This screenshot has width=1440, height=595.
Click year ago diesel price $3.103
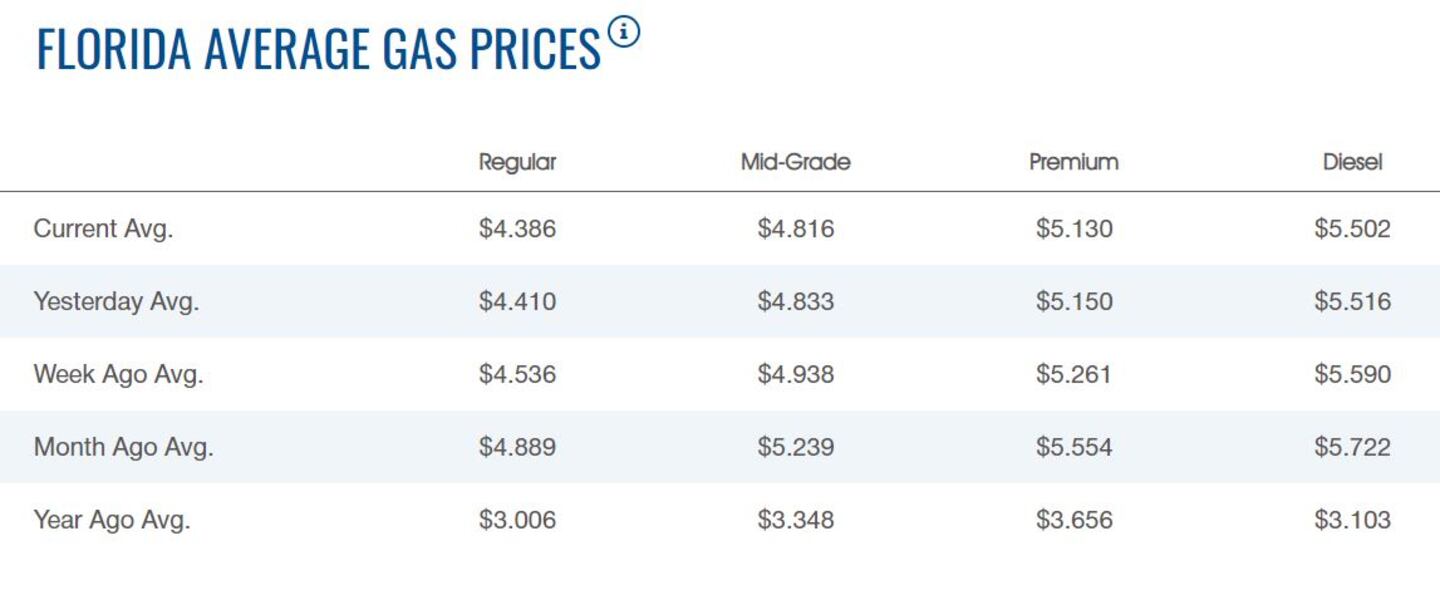coord(1352,521)
